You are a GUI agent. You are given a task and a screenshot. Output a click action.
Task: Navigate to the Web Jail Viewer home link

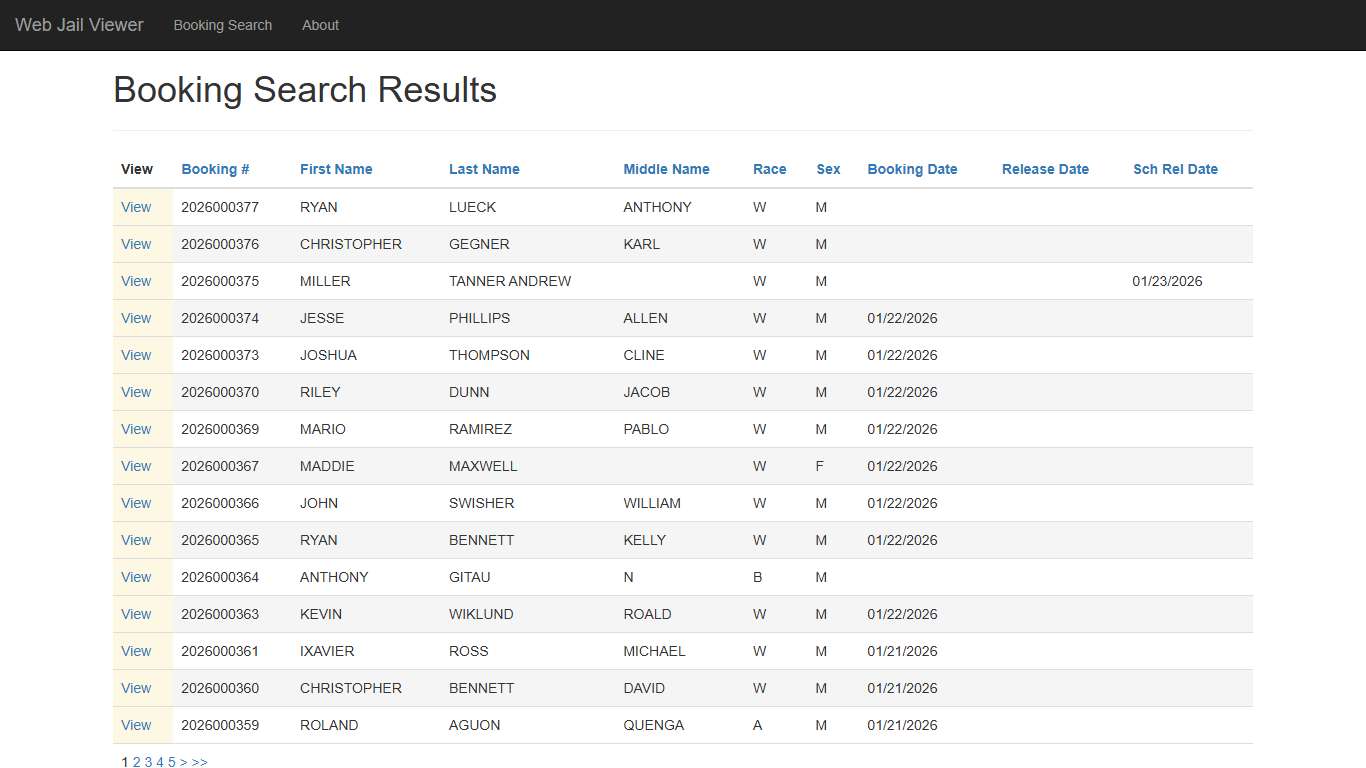[79, 25]
